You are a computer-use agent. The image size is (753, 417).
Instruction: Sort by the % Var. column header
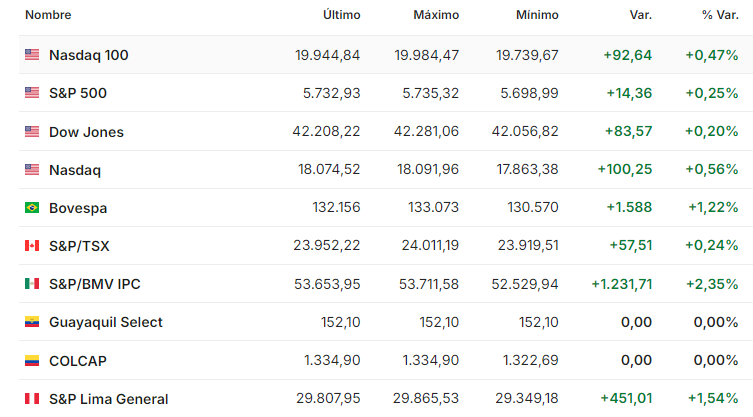click(x=719, y=16)
